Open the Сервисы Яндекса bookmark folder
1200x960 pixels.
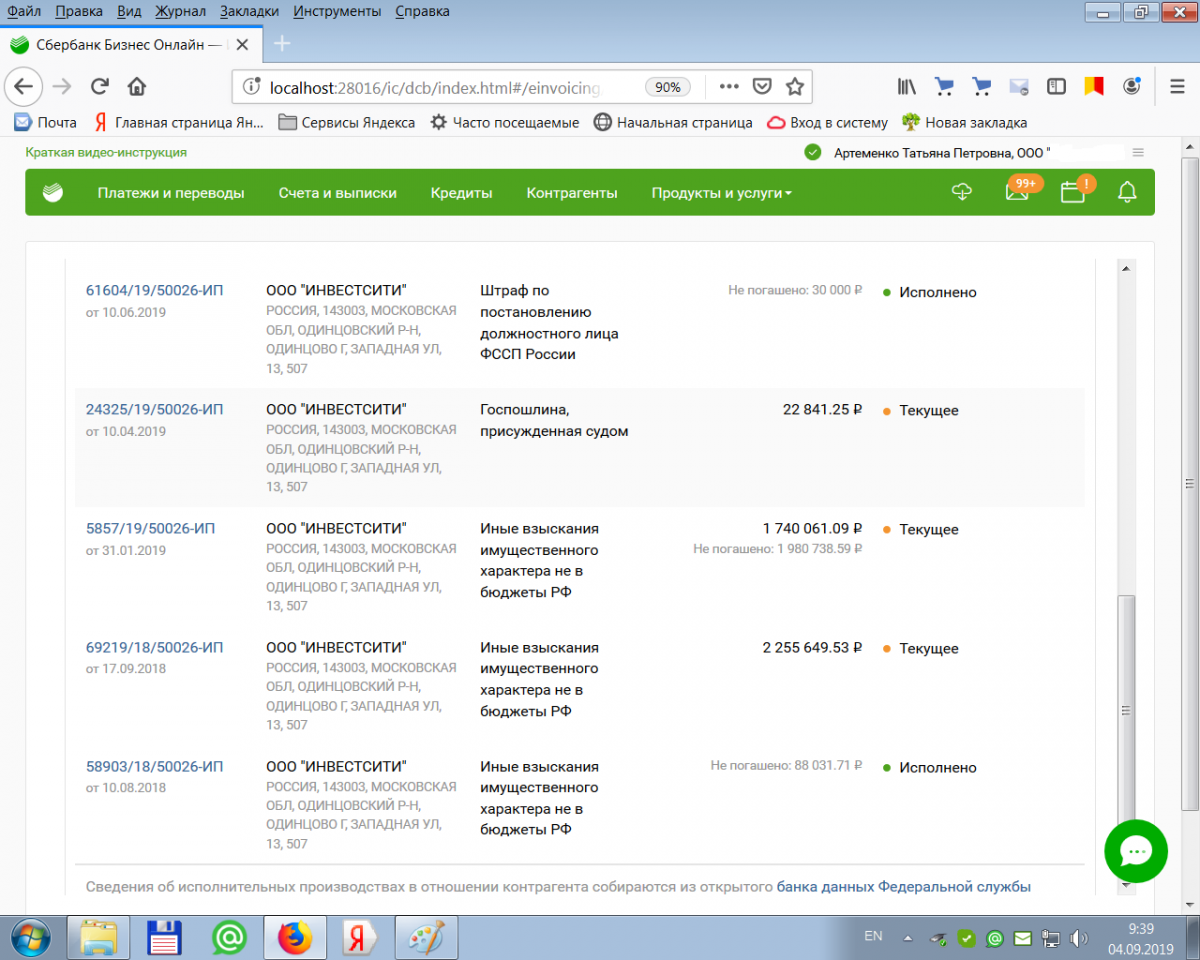pyautogui.click(x=347, y=122)
